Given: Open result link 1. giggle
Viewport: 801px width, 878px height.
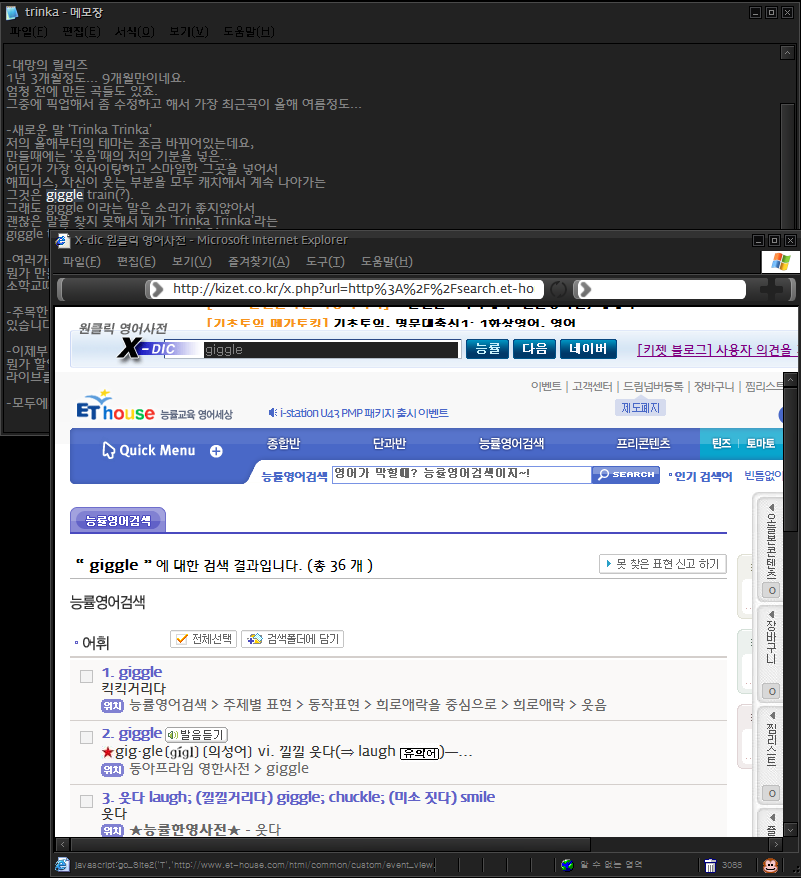Looking at the screenshot, I should pos(132,672).
